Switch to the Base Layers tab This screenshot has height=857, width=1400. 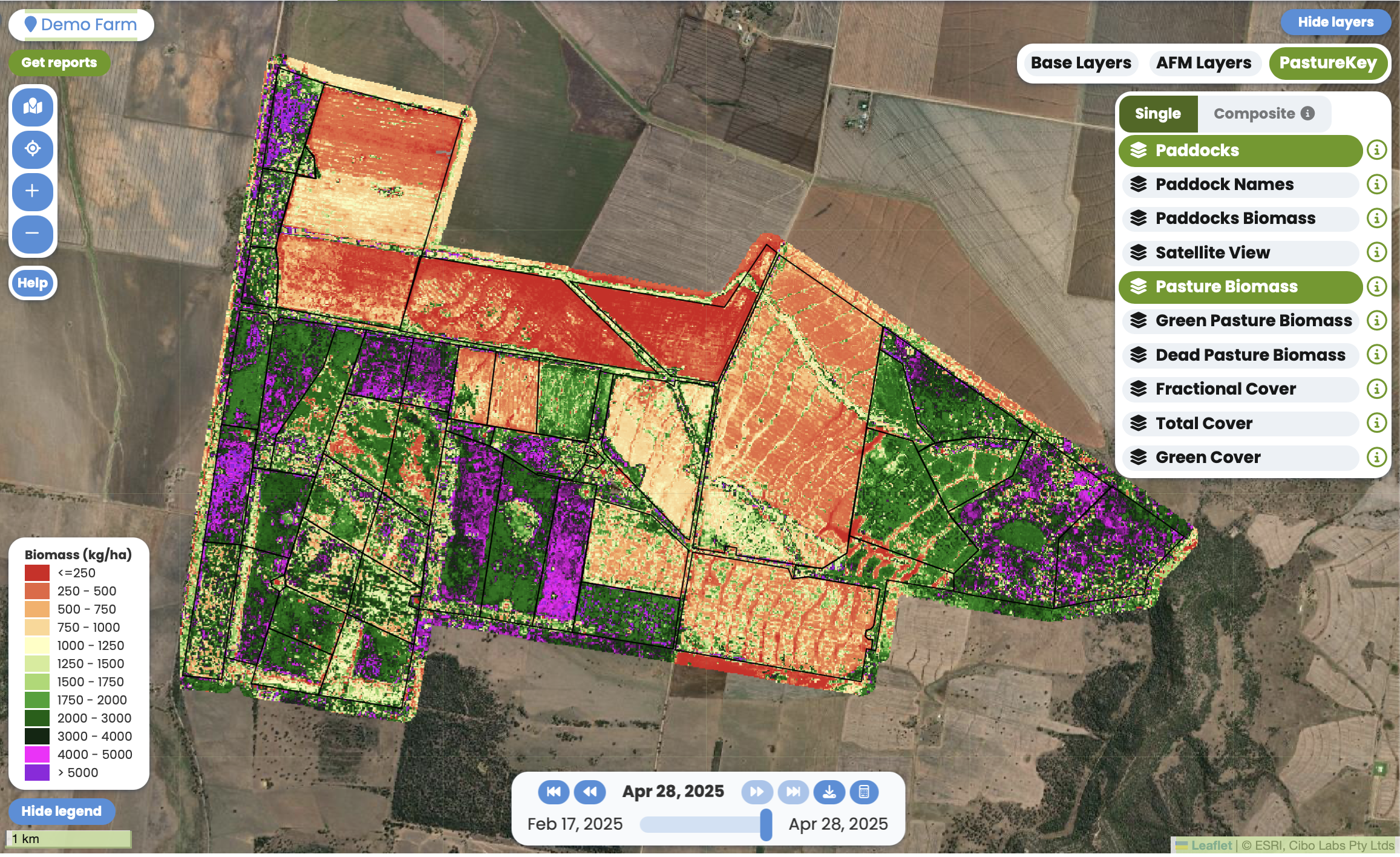point(1081,63)
